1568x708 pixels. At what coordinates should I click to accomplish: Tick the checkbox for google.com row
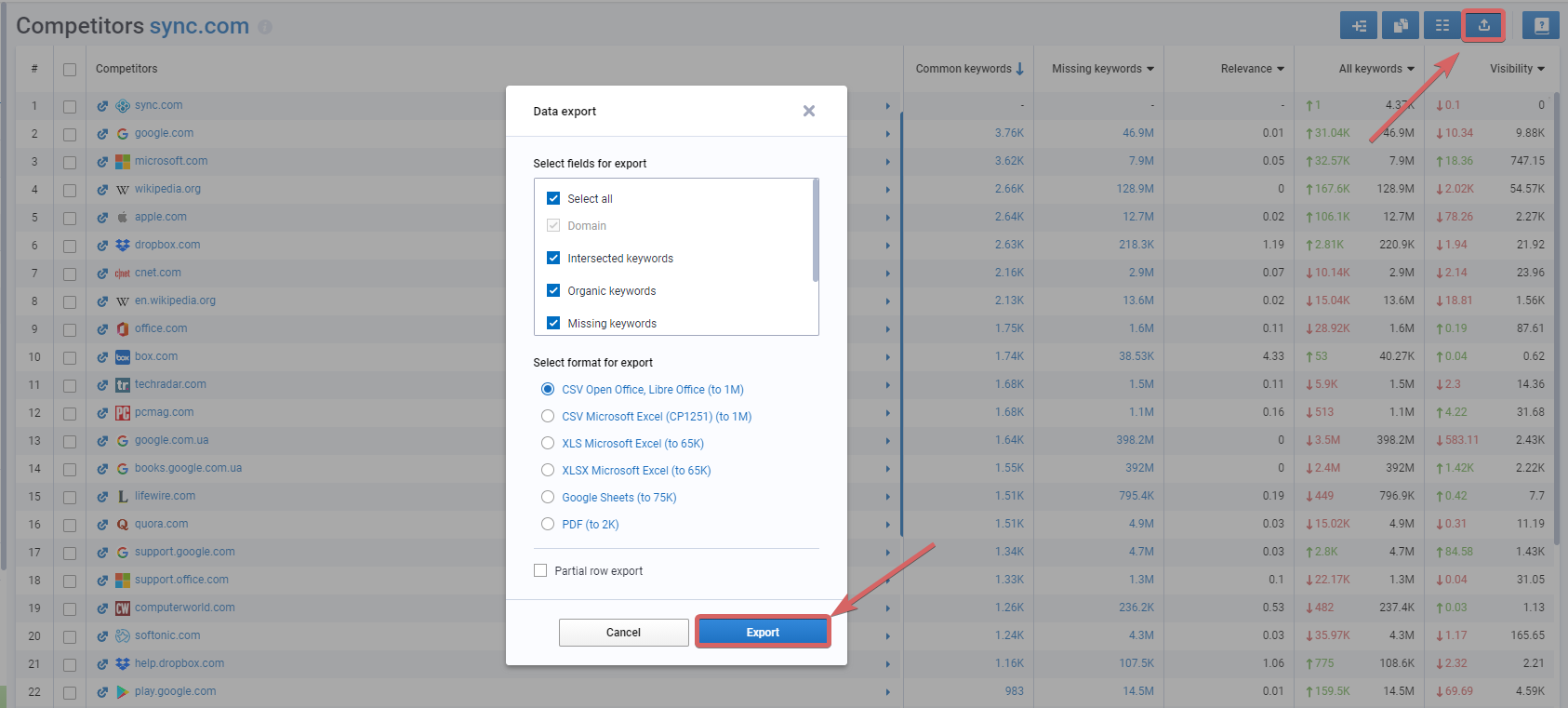pyautogui.click(x=70, y=134)
